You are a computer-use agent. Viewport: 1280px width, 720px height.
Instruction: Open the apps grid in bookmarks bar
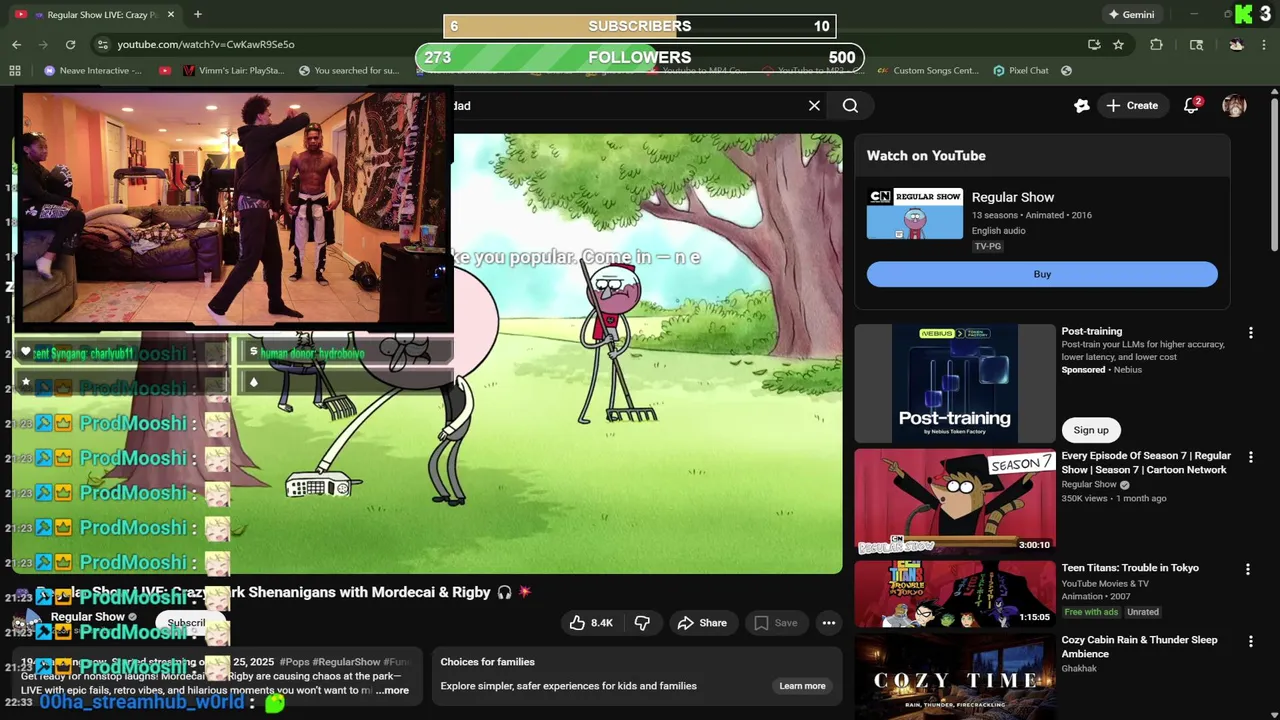pos(14,70)
